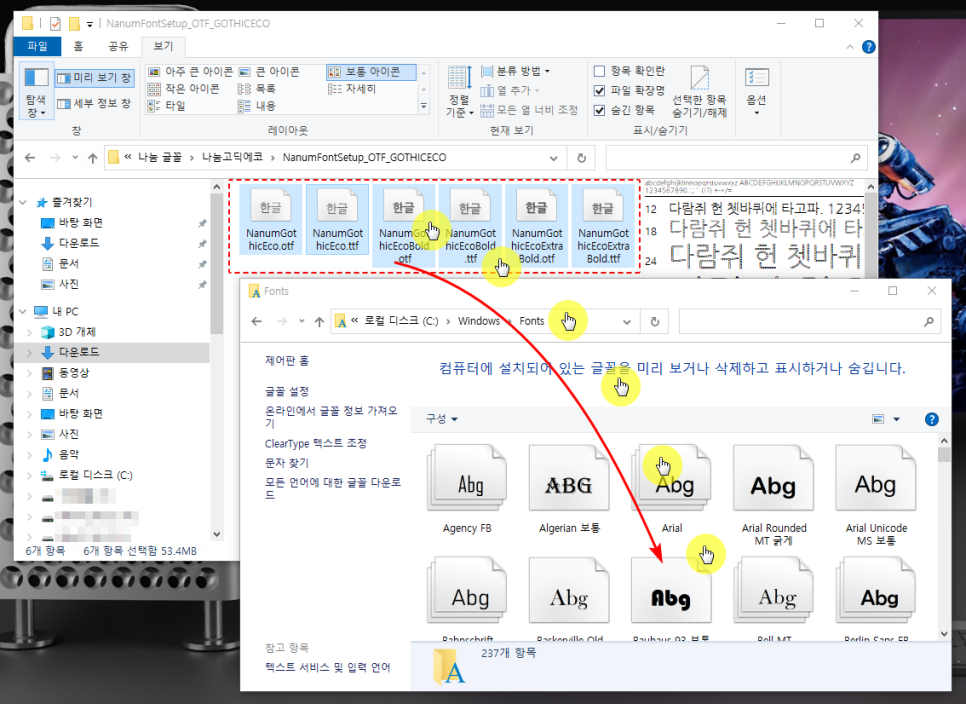
Task: Select the Arial Rounded MT 굵게 font
Action: 774,496
